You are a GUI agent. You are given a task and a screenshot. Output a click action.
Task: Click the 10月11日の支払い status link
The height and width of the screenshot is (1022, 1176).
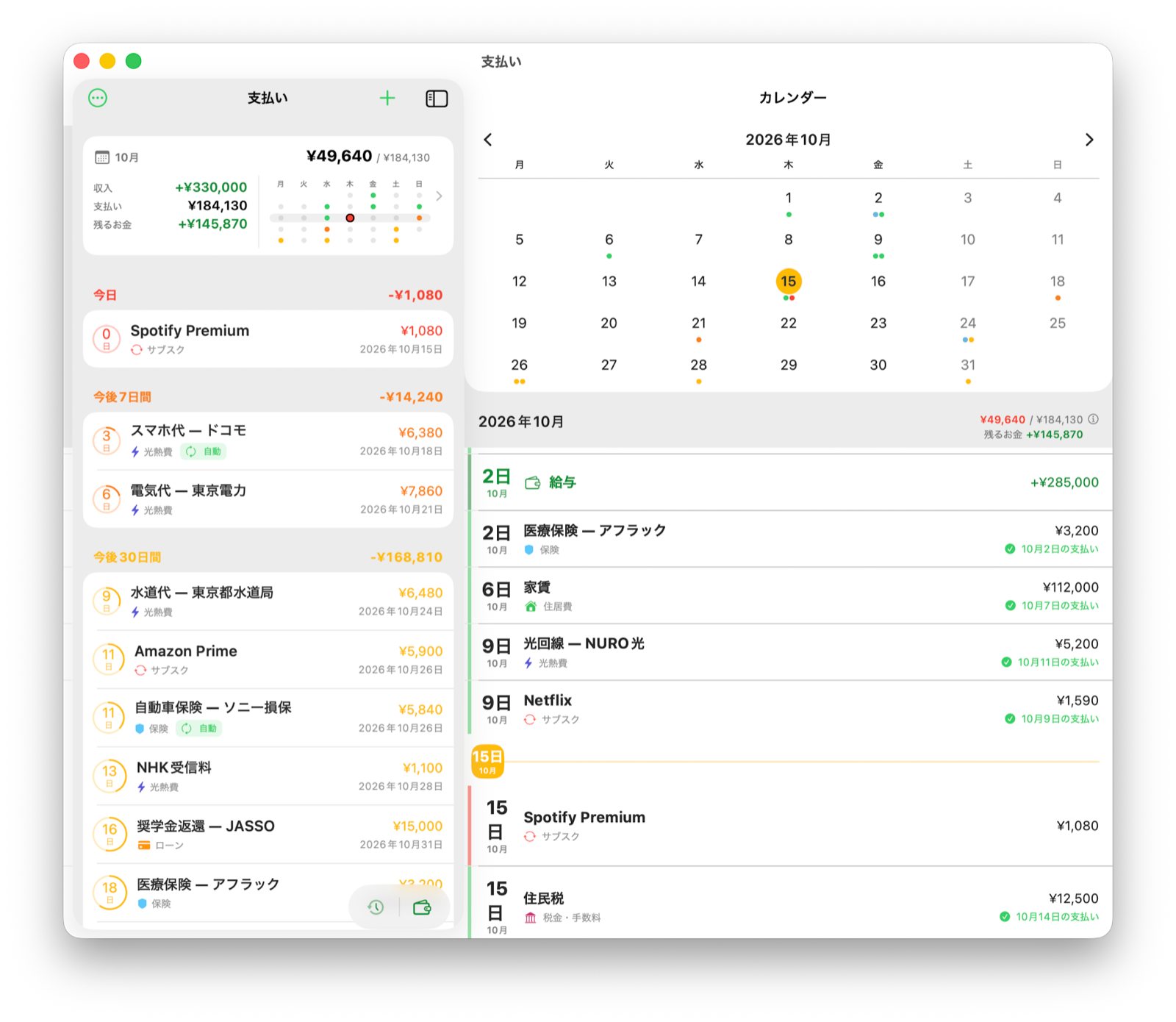[x=1058, y=662]
